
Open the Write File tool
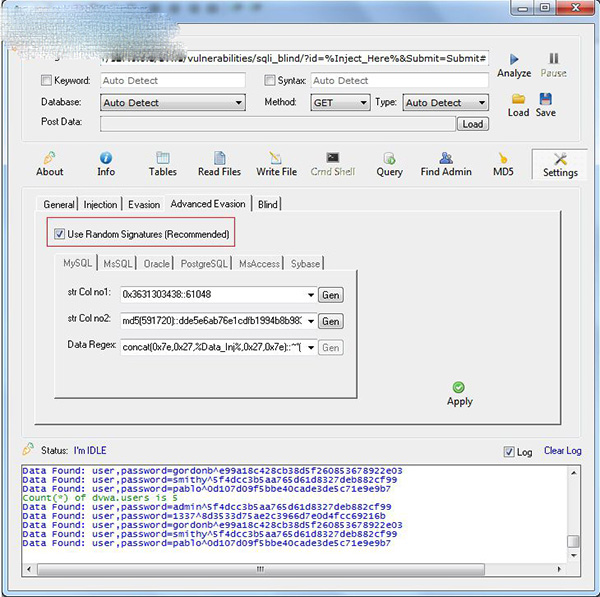tap(276, 158)
